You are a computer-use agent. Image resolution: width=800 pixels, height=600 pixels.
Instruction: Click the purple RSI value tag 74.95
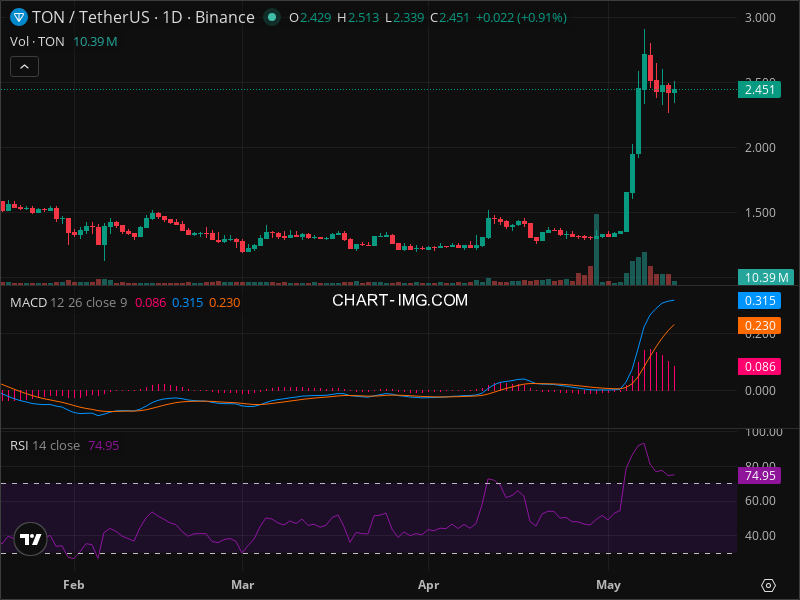click(x=759, y=476)
